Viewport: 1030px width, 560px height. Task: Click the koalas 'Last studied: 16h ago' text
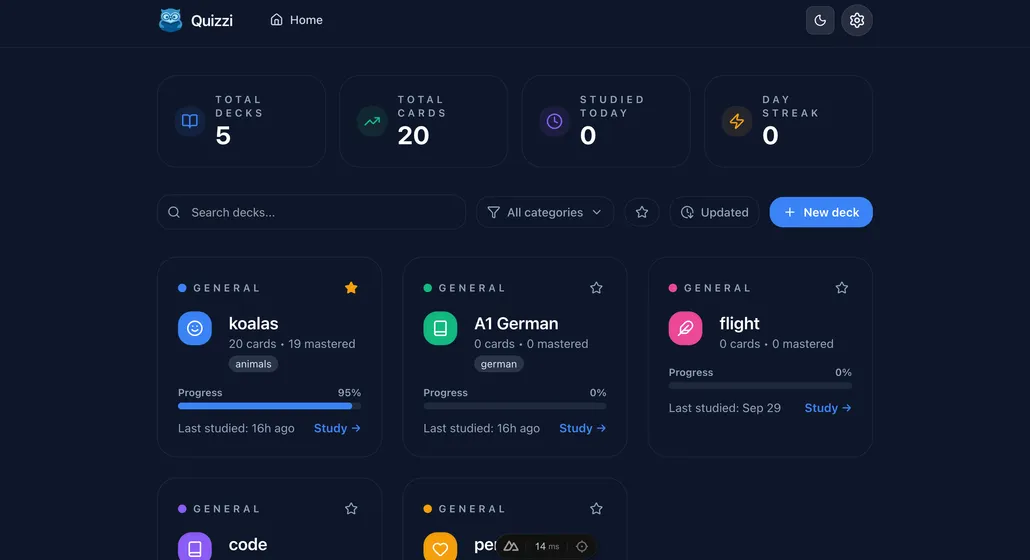pos(236,428)
